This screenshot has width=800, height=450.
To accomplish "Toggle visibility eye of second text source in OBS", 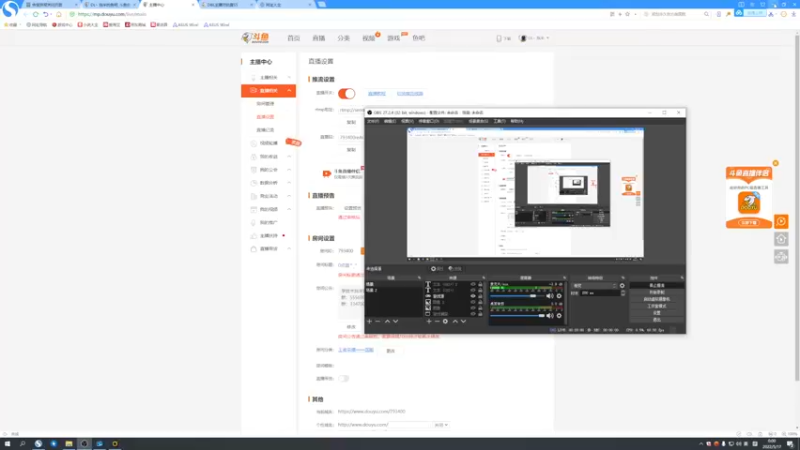I will click(x=473, y=290).
